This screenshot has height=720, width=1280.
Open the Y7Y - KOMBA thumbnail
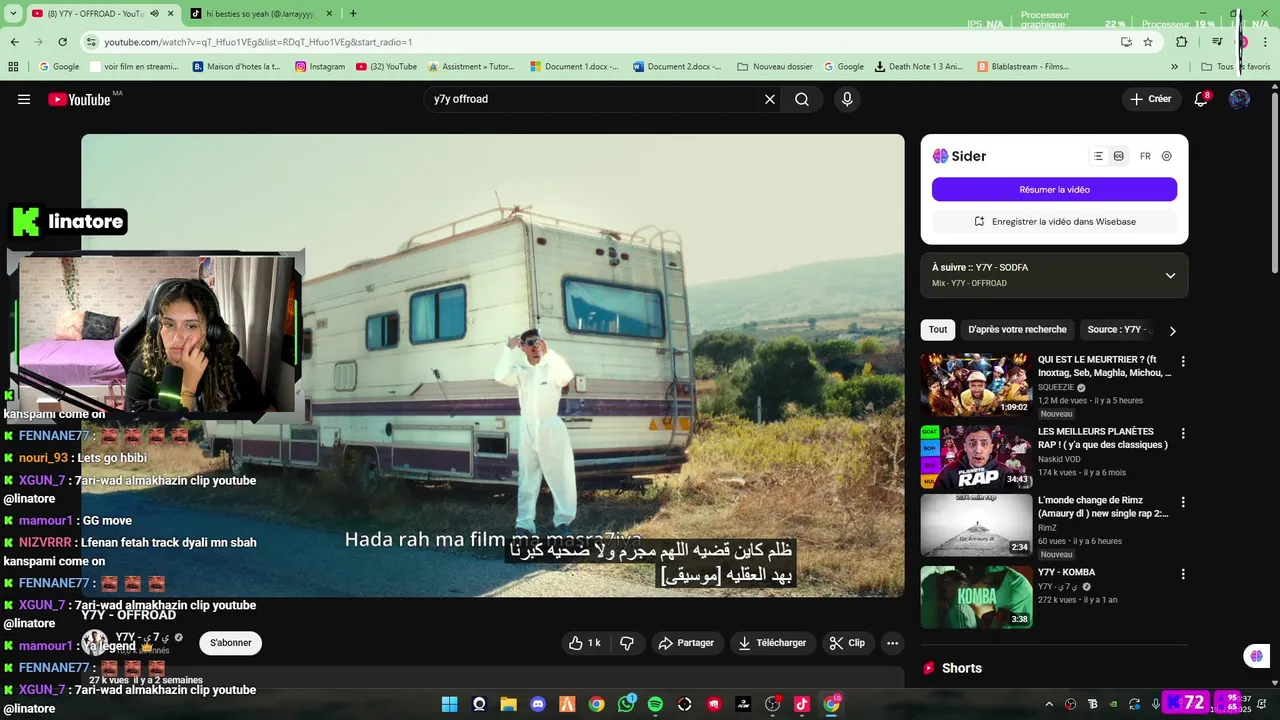click(976, 597)
